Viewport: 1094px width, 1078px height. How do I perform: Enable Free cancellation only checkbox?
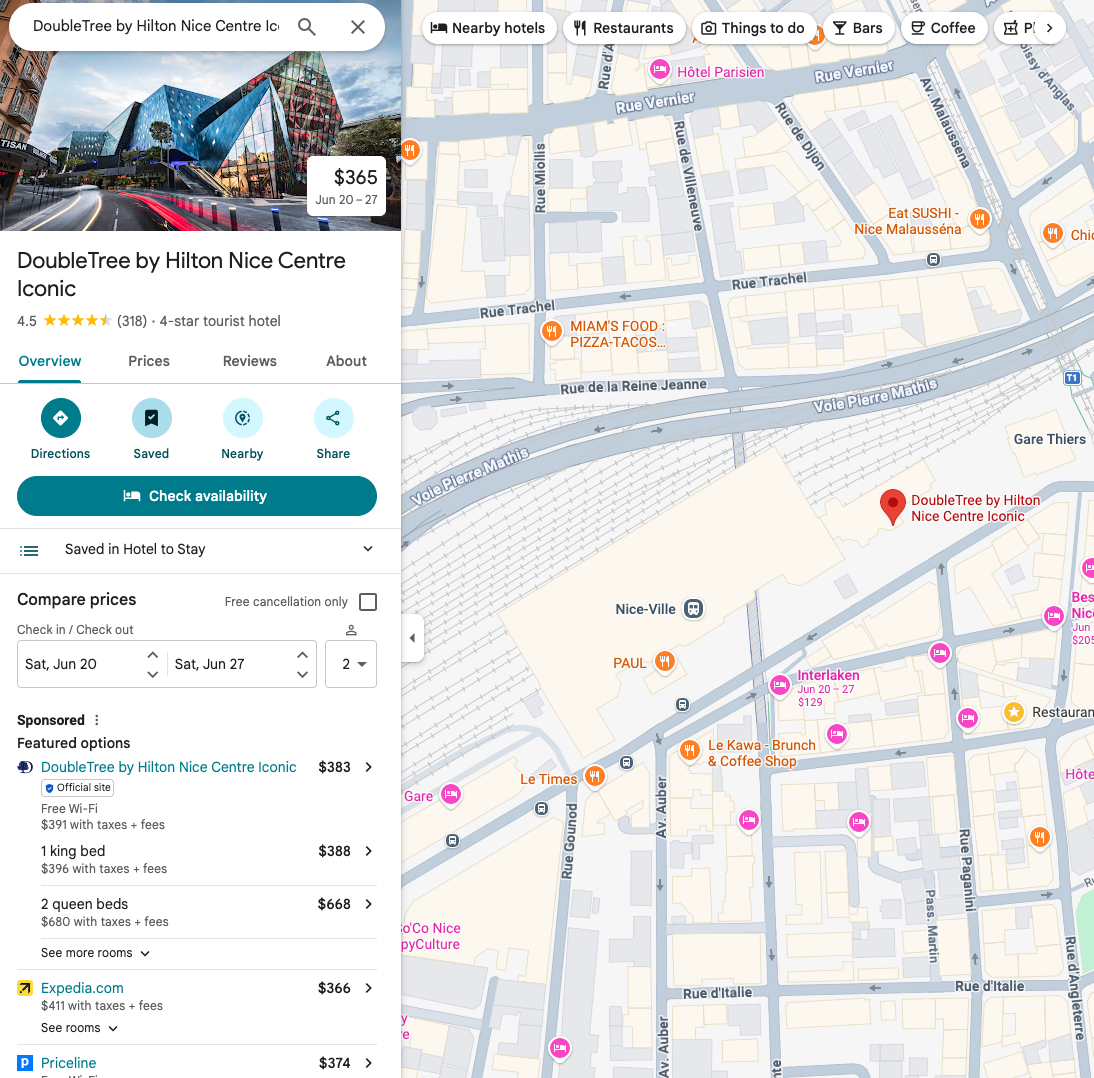pos(368,601)
